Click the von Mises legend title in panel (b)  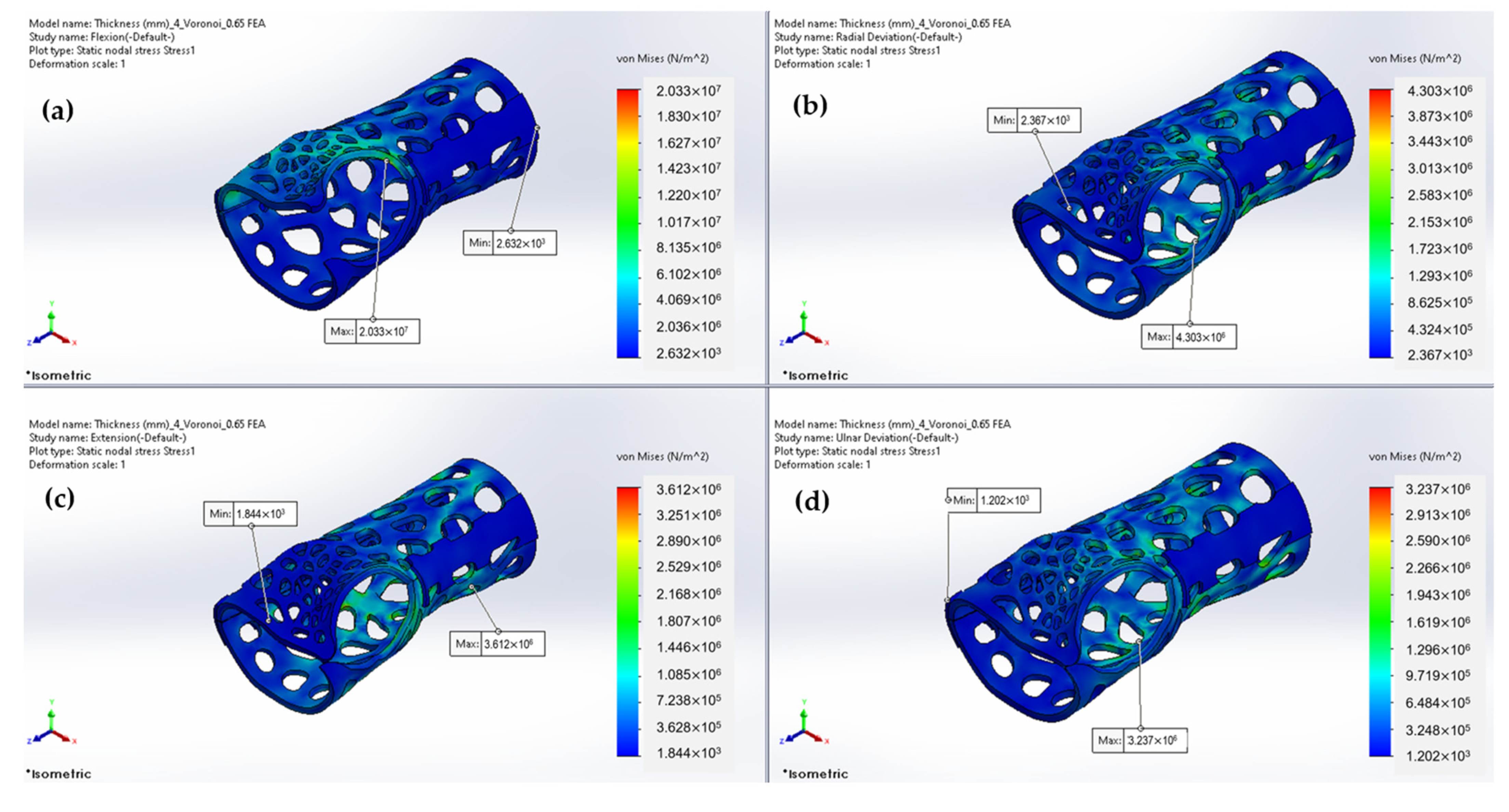1415,58
